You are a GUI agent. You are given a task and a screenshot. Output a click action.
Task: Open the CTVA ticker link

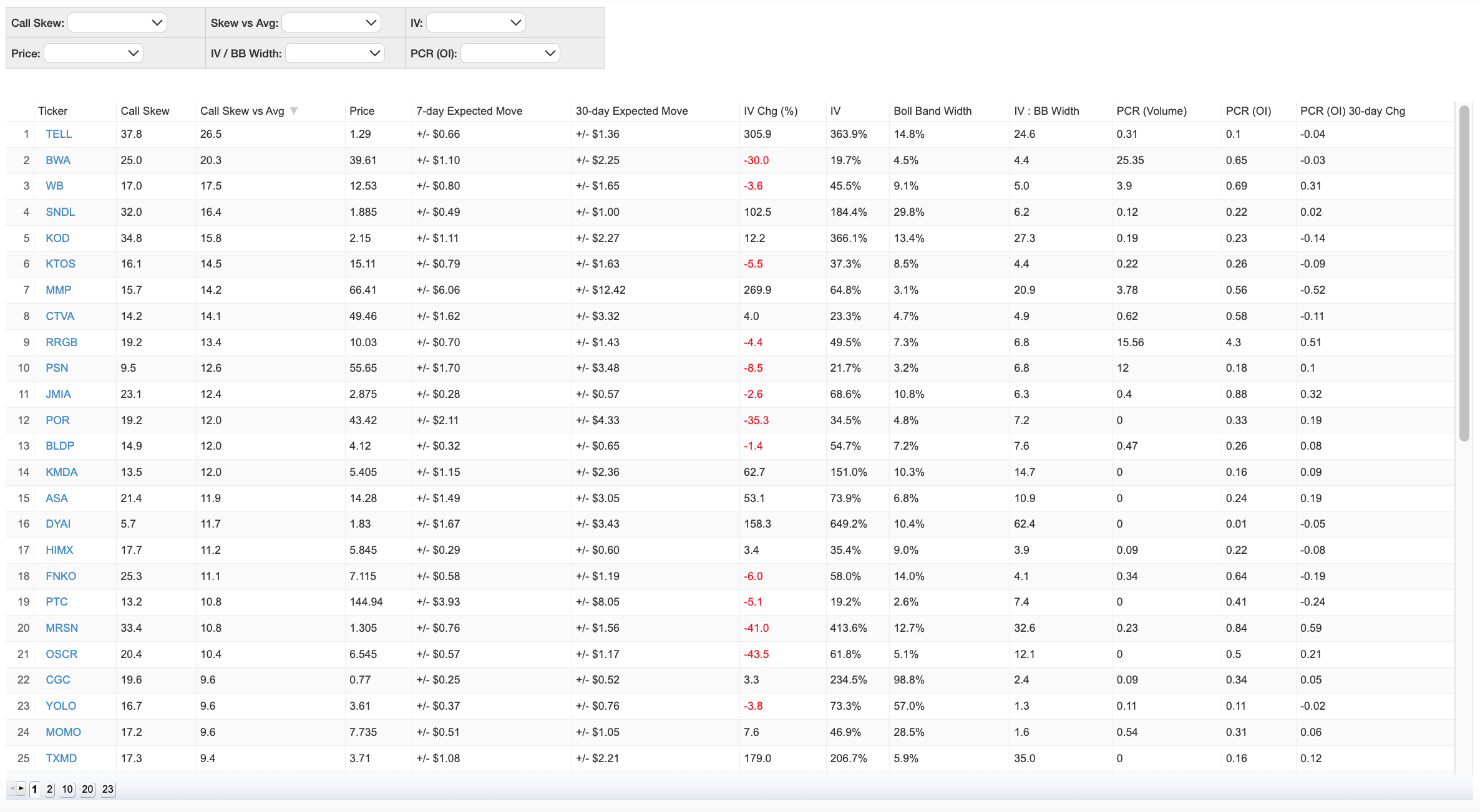60,316
